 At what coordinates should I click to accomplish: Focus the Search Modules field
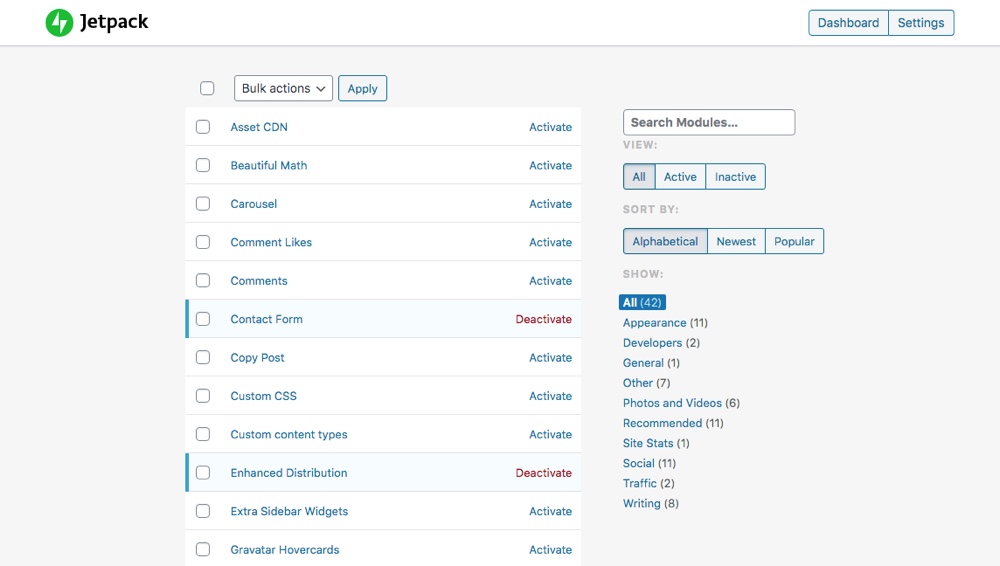pos(709,122)
